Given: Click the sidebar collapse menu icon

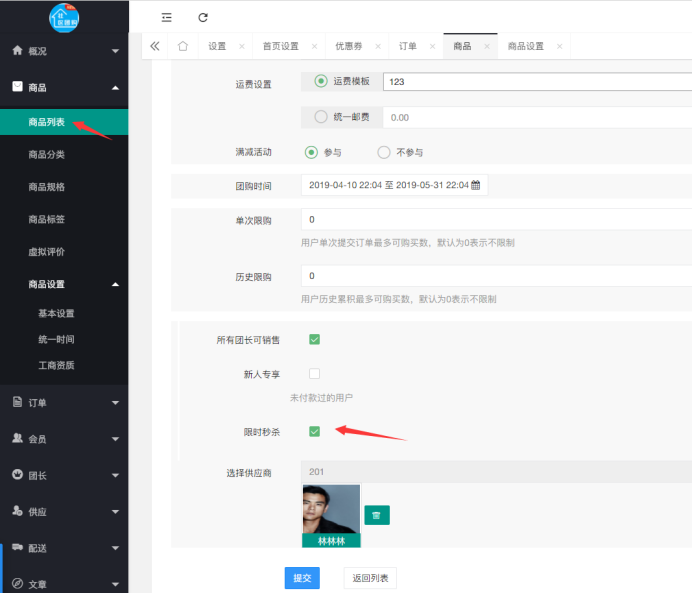Looking at the screenshot, I should tap(166, 17).
